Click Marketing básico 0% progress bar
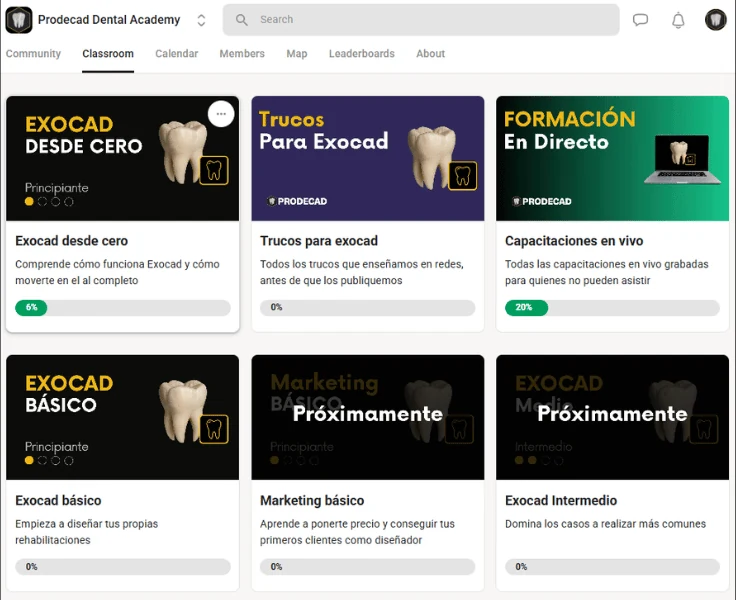Screen dimensions: 736x600 click(368, 567)
